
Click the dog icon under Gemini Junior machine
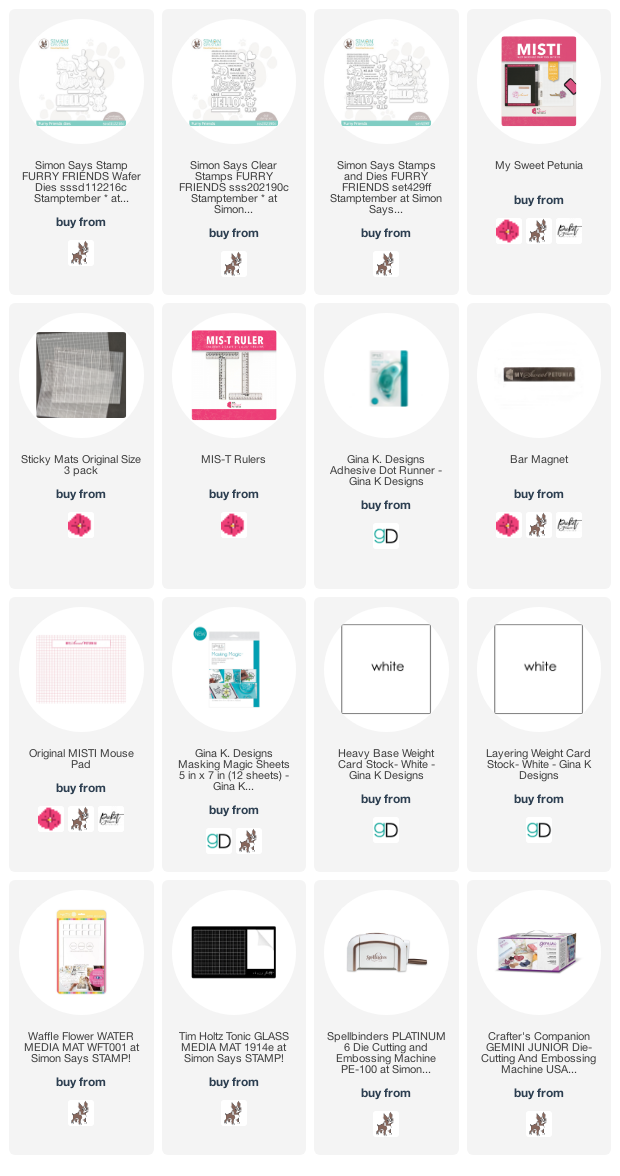[538, 1124]
